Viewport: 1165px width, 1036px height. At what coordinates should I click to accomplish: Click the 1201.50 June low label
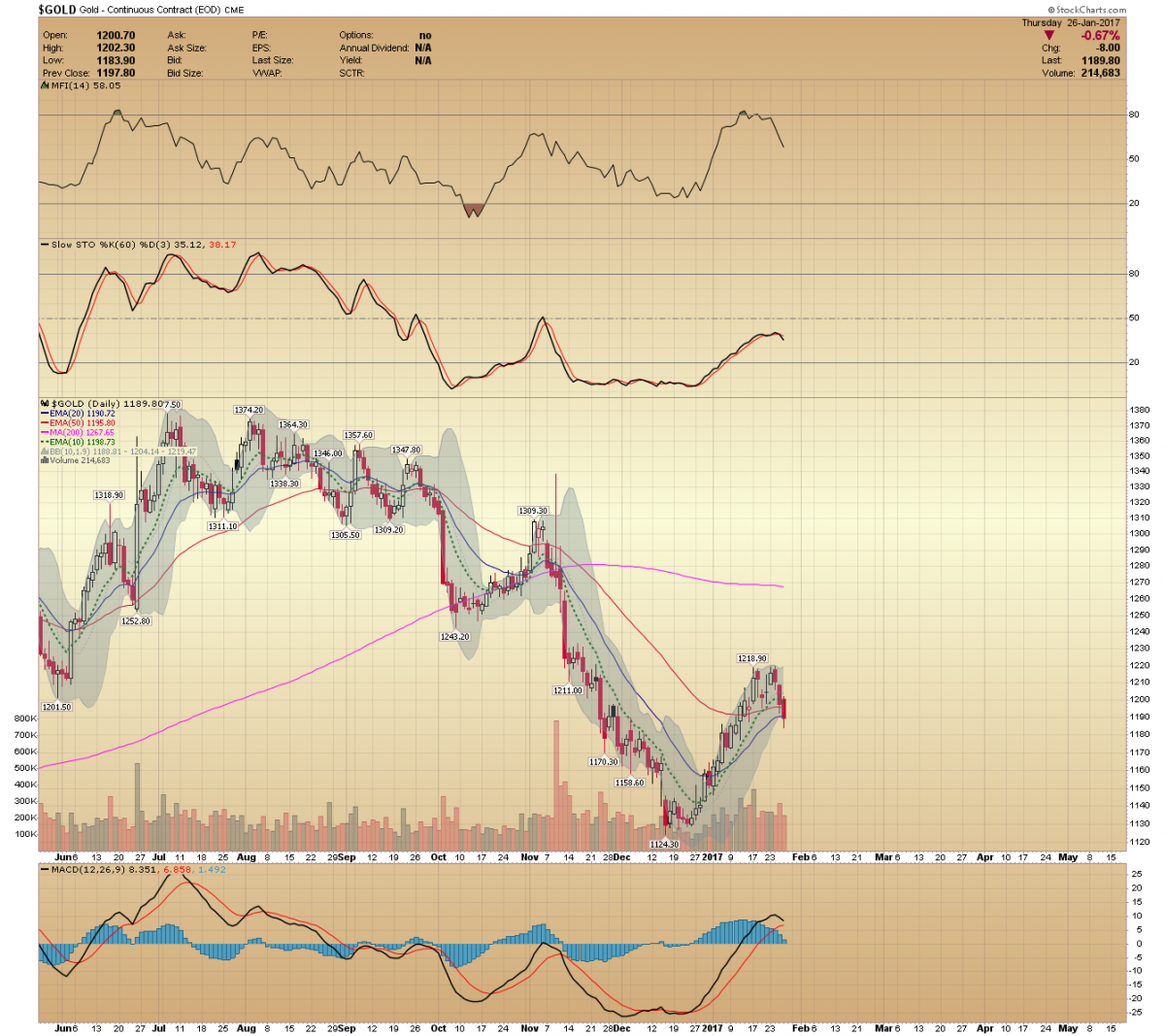(56, 707)
